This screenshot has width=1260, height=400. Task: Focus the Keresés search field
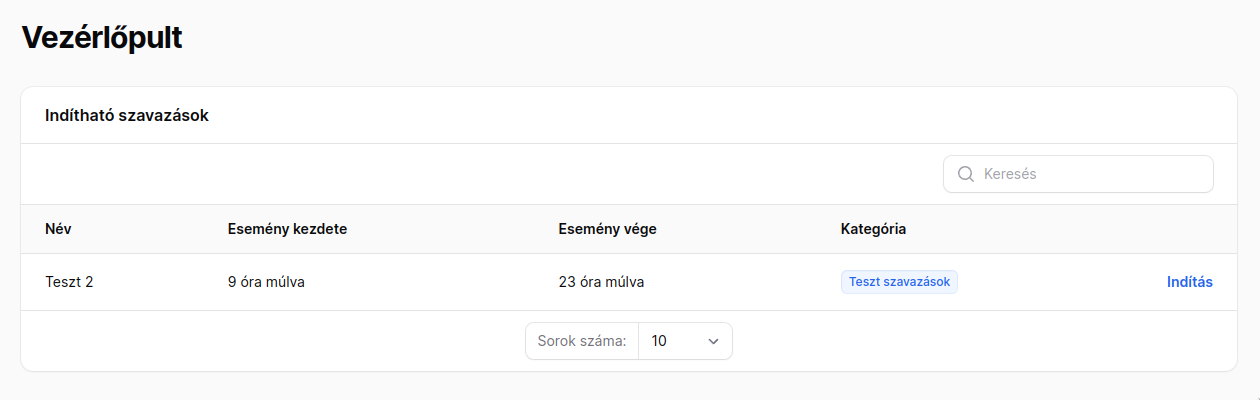tap(1078, 174)
